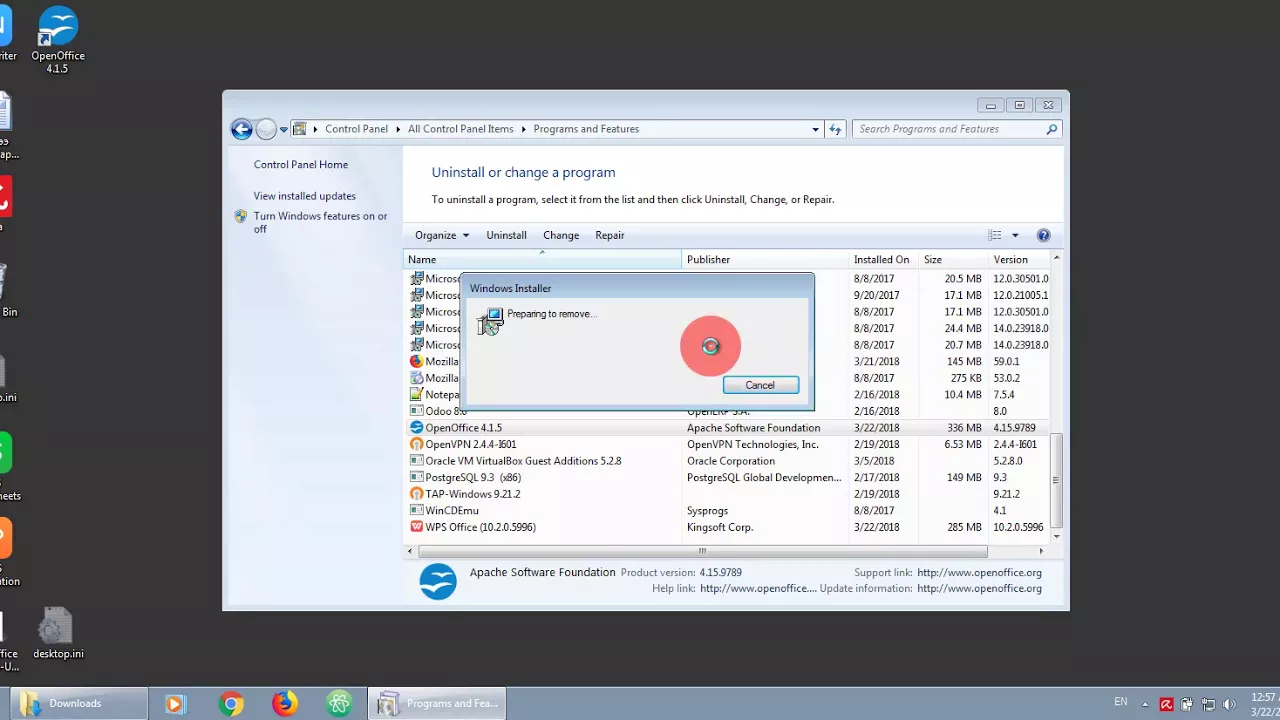Click All Control Panel Items breadcrumb
1280x720 pixels.
click(460, 129)
